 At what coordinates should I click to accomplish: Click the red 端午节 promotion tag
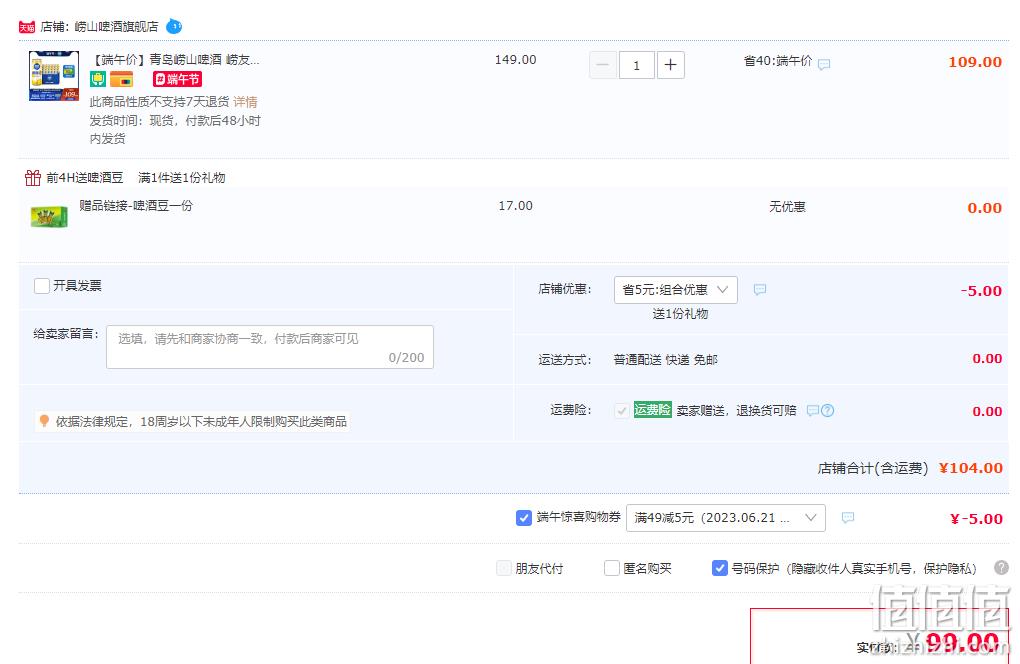pos(177,79)
